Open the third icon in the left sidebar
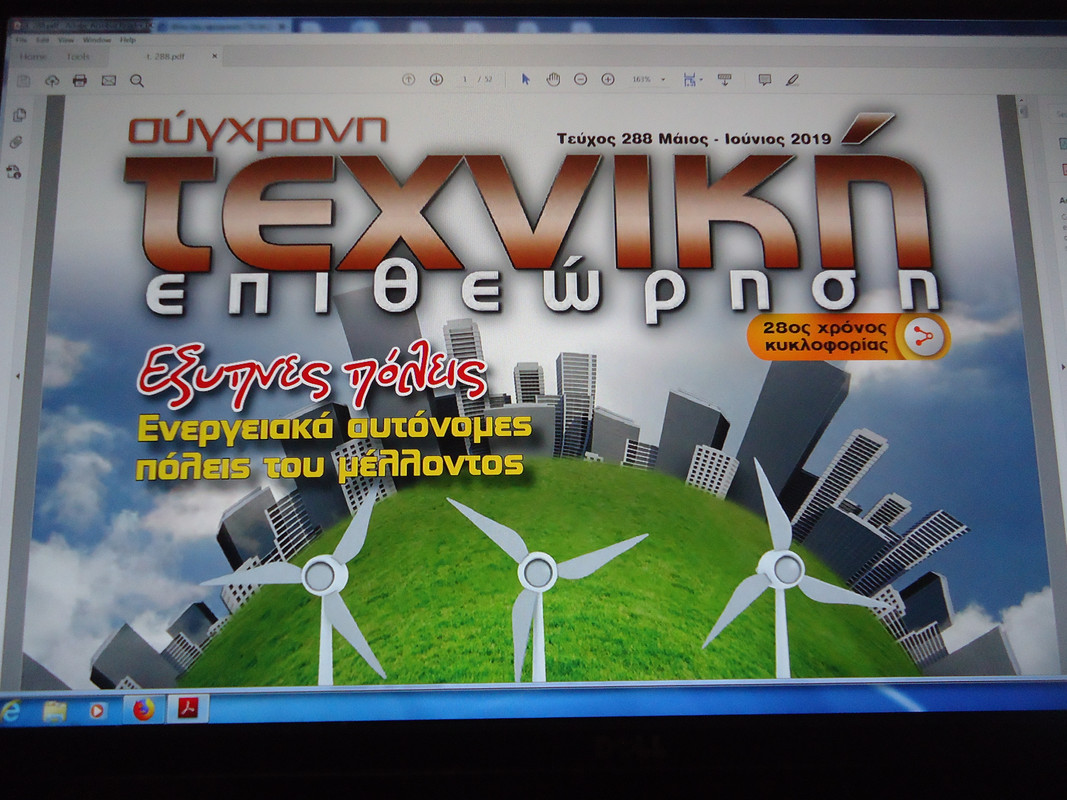The height and width of the screenshot is (800, 1067). pyautogui.click(x=14, y=172)
